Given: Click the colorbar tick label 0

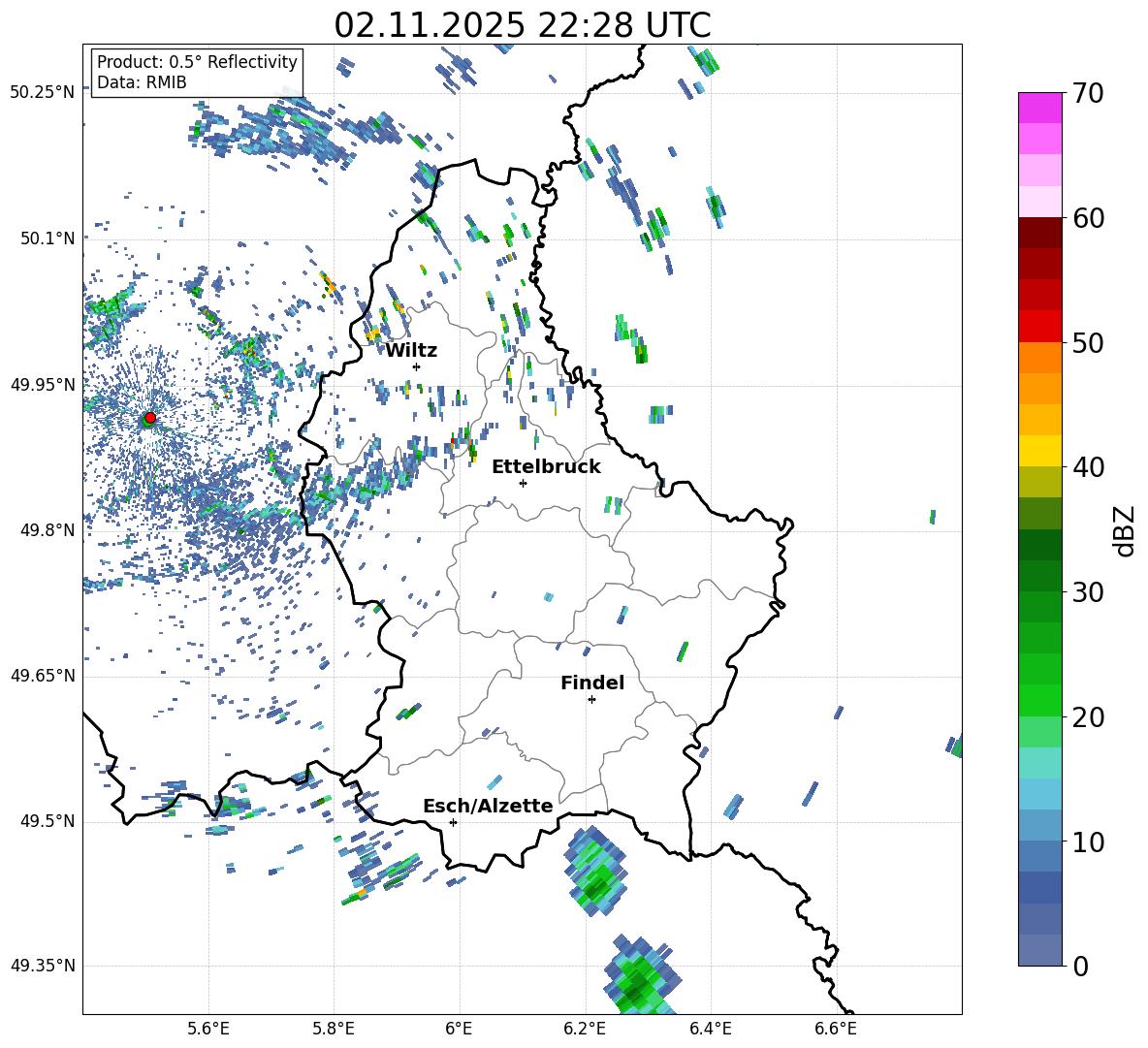Looking at the screenshot, I should (x=1080, y=966).
